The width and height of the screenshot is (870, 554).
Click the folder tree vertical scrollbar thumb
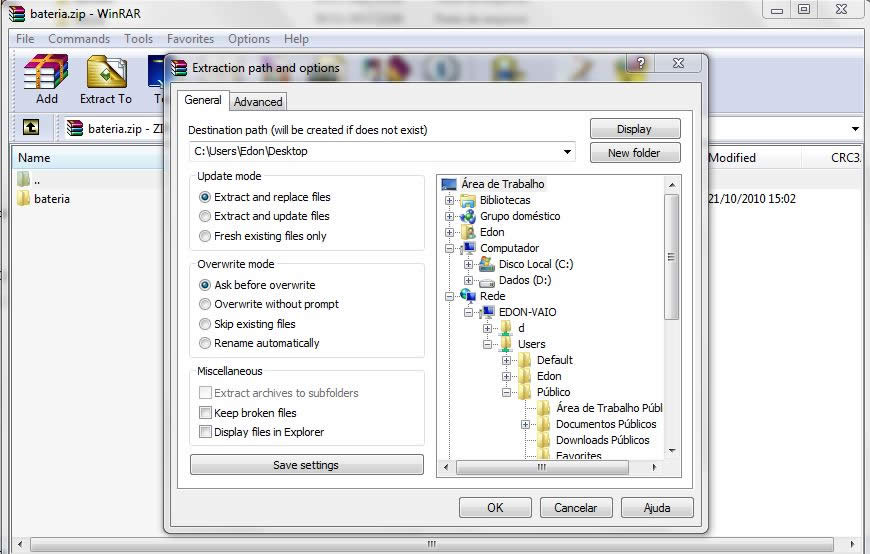[671, 256]
